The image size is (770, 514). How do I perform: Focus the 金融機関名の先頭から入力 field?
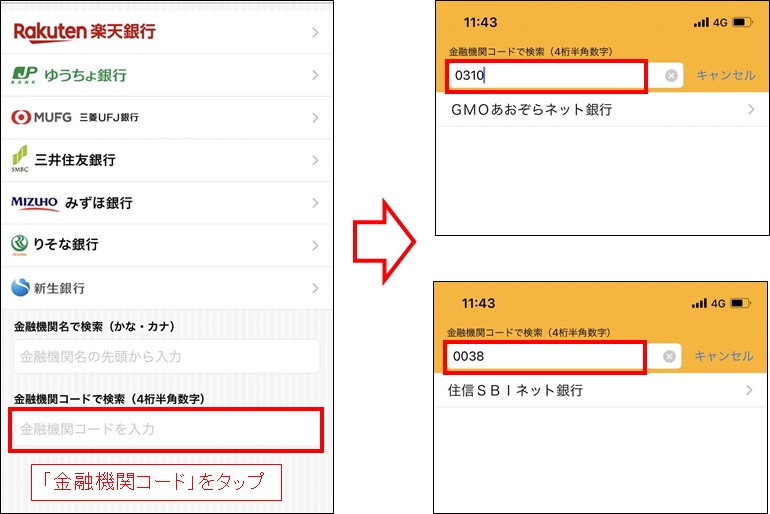[x=167, y=356]
